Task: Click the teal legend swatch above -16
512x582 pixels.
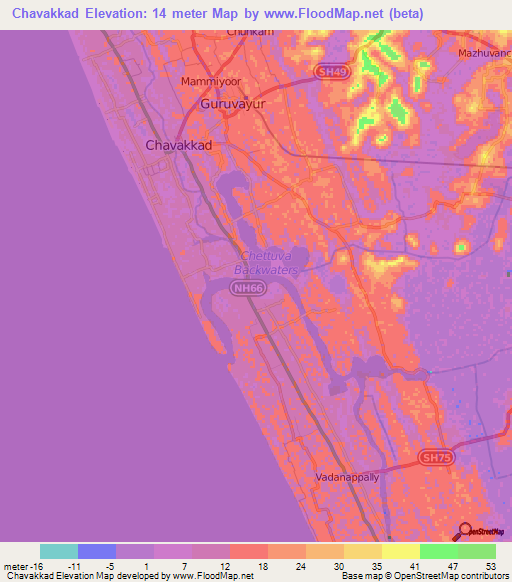Action: coord(59,552)
